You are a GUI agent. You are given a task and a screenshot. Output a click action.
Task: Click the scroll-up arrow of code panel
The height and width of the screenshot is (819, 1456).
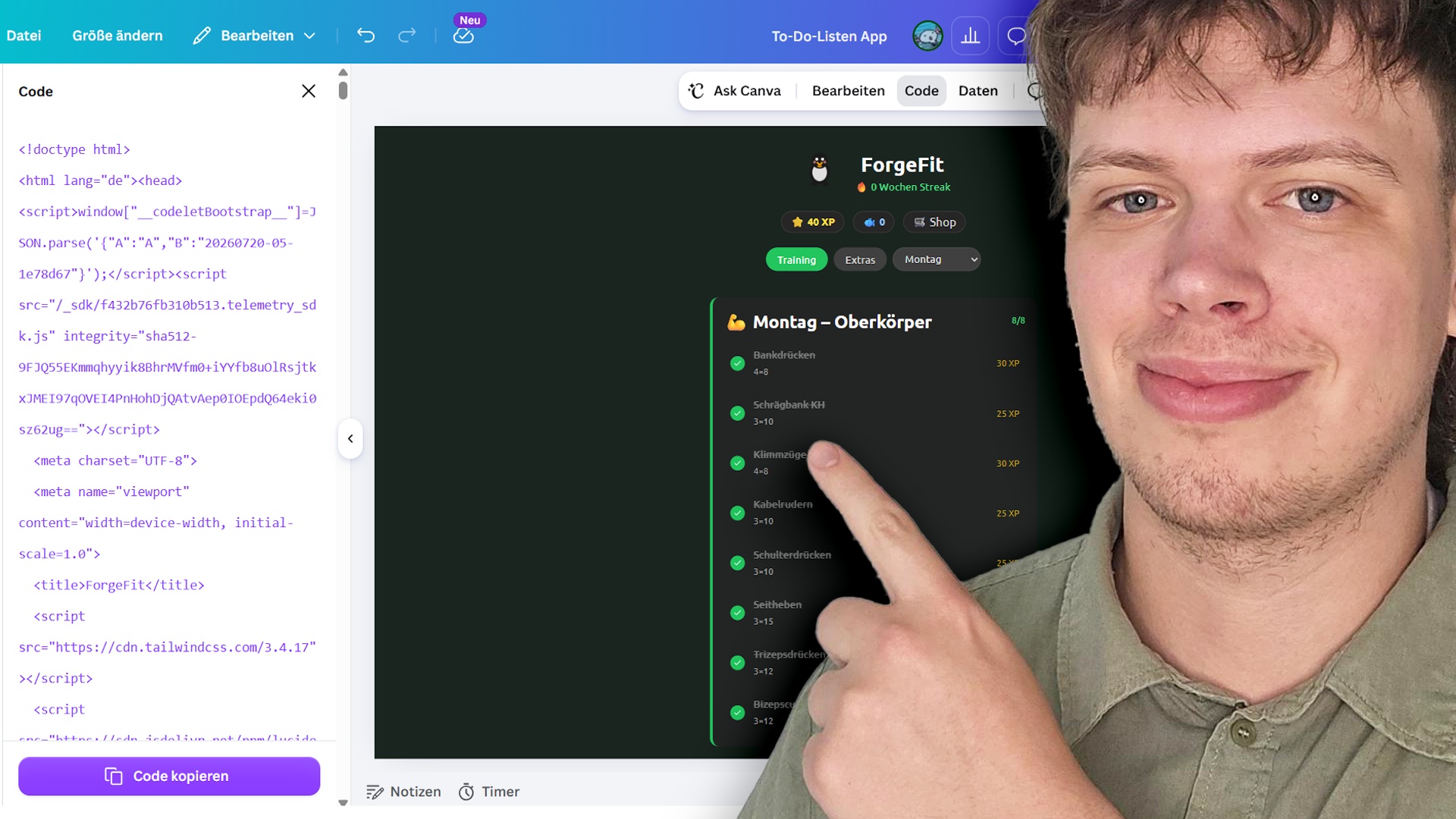point(343,73)
